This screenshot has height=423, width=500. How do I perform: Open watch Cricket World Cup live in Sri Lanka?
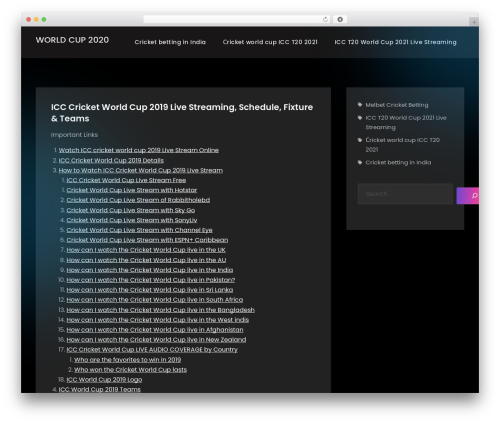point(150,290)
